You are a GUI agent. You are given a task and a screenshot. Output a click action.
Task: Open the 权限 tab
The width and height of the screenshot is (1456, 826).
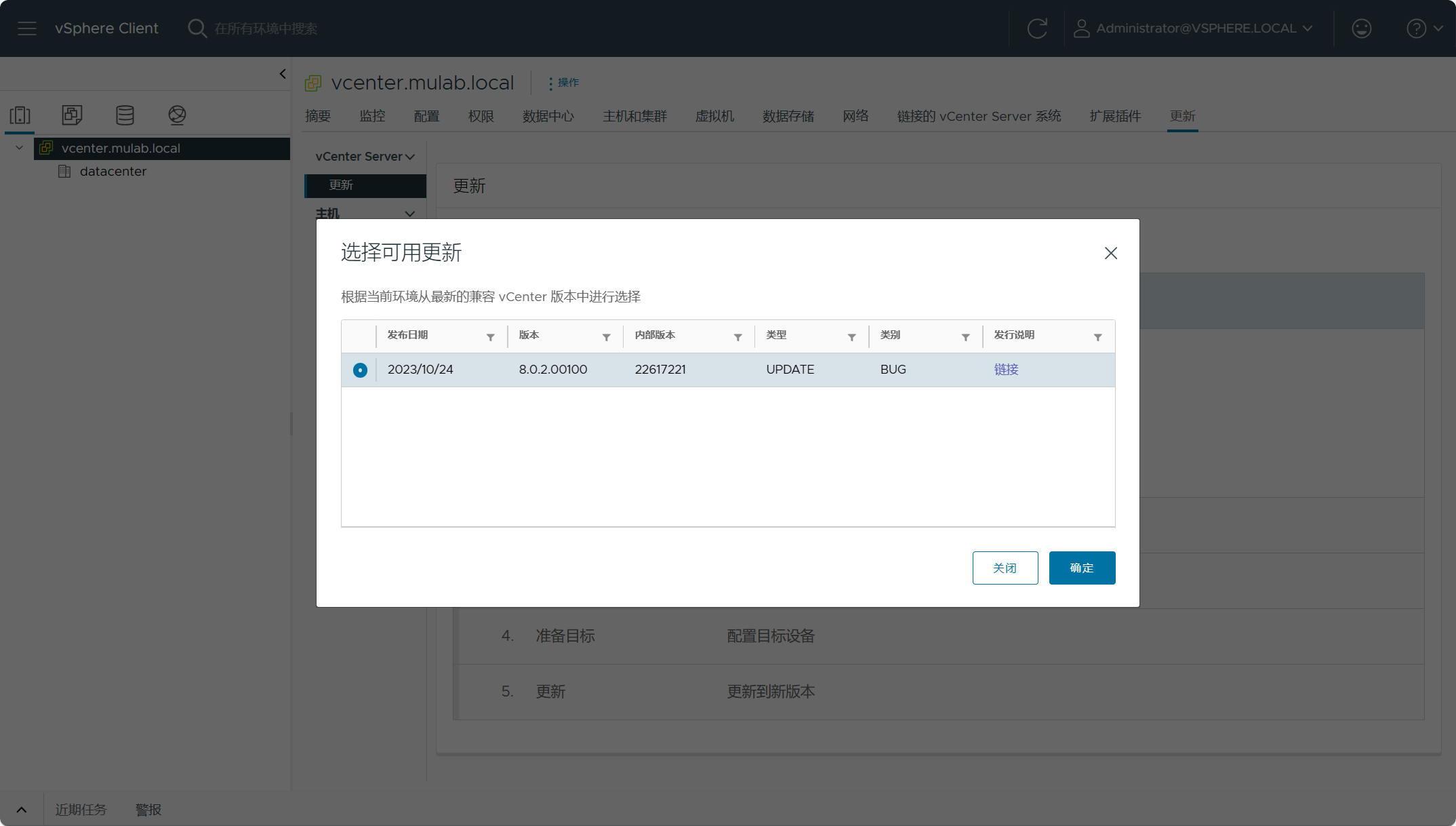click(481, 116)
